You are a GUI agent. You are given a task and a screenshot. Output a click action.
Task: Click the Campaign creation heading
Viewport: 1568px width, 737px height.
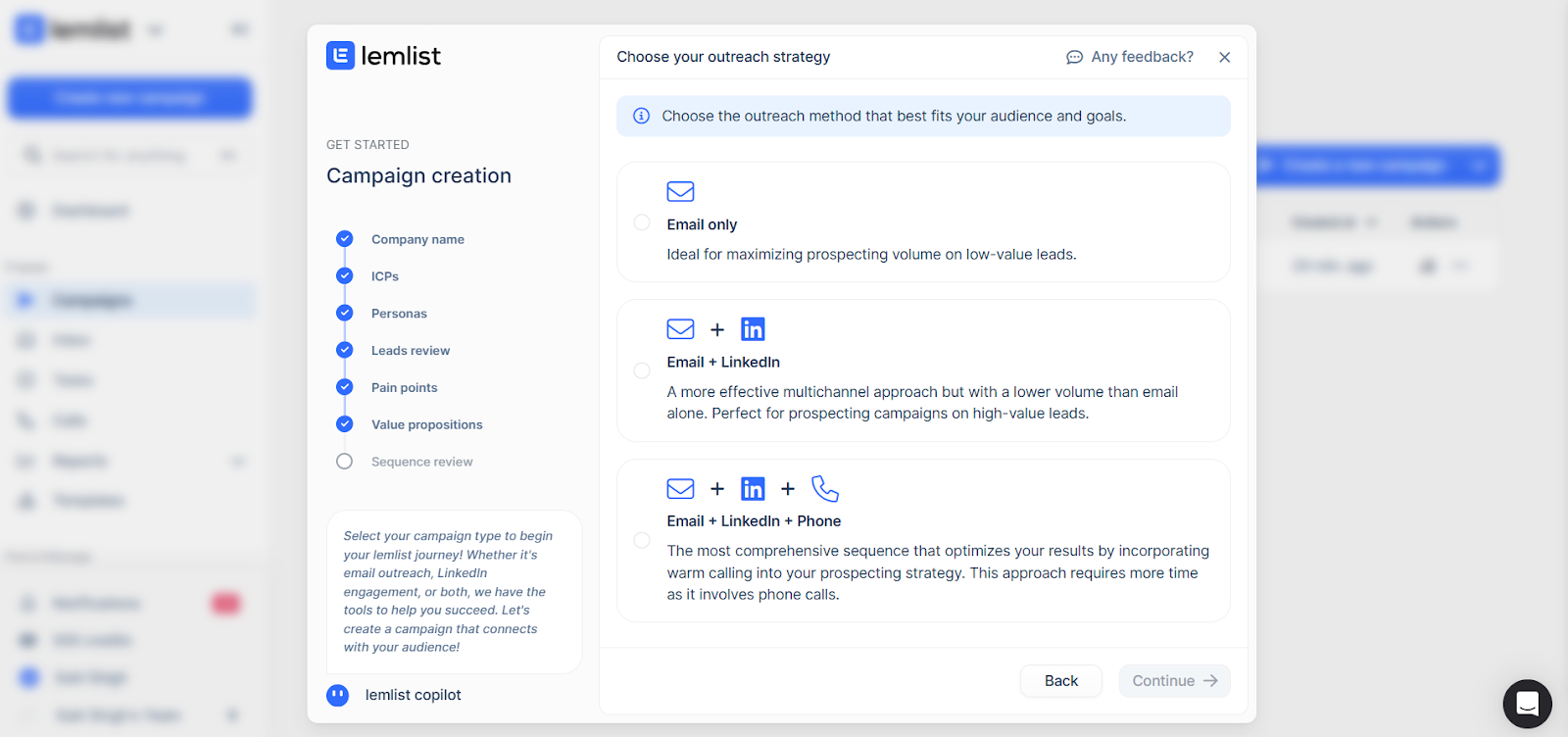(x=418, y=176)
